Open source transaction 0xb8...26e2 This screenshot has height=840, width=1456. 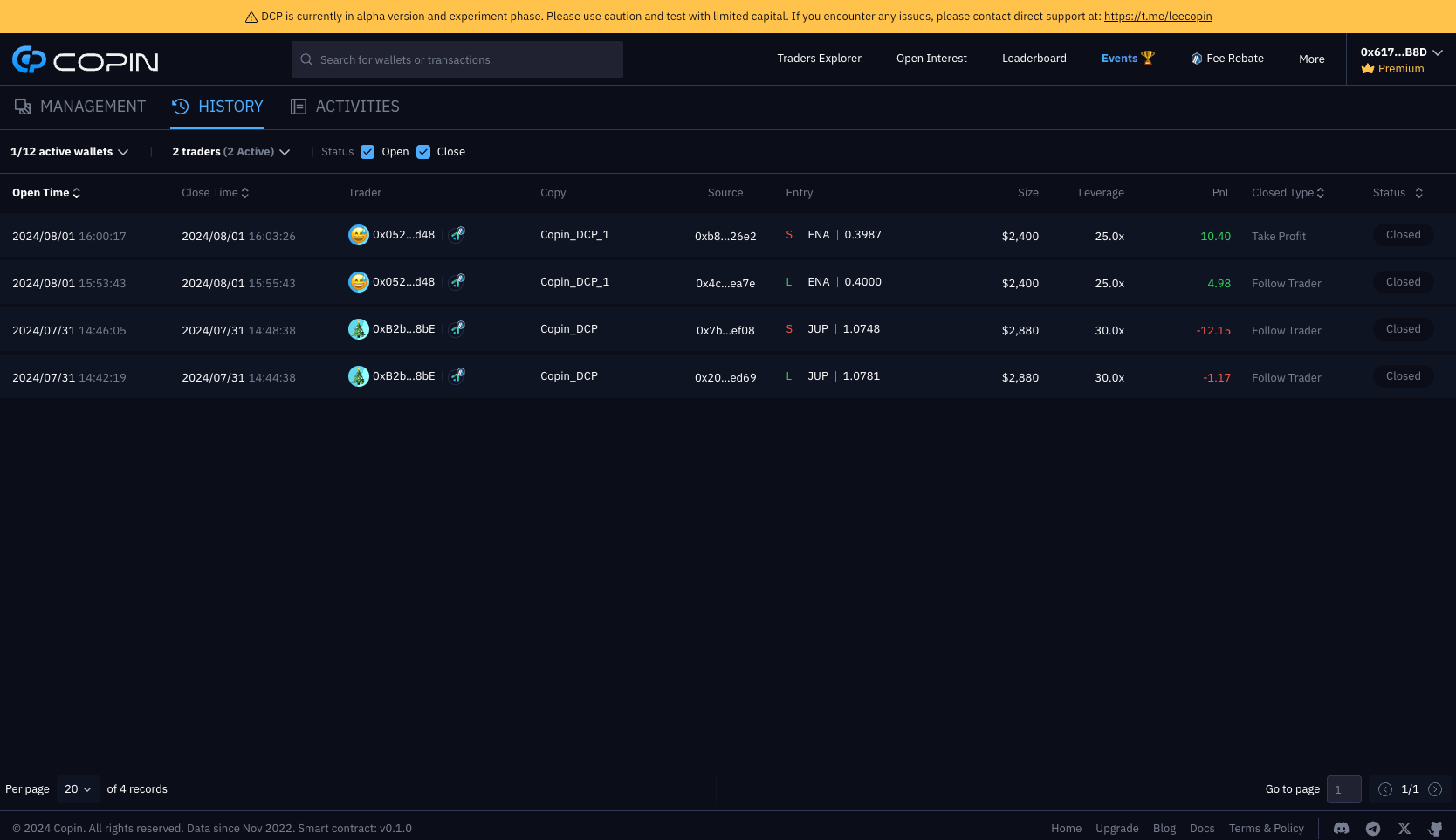(x=725, y=237)
